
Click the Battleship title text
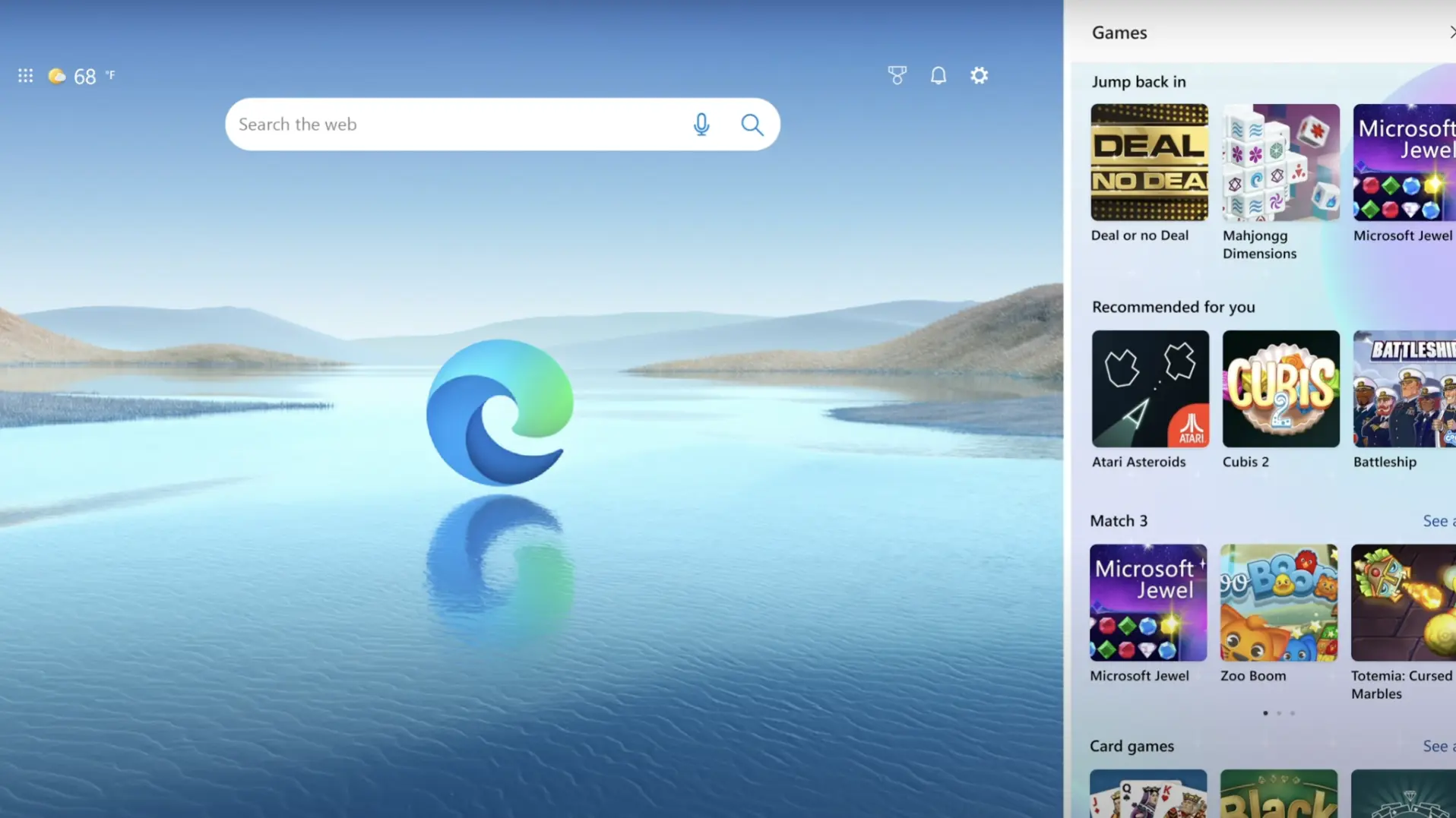(1385, 462)
